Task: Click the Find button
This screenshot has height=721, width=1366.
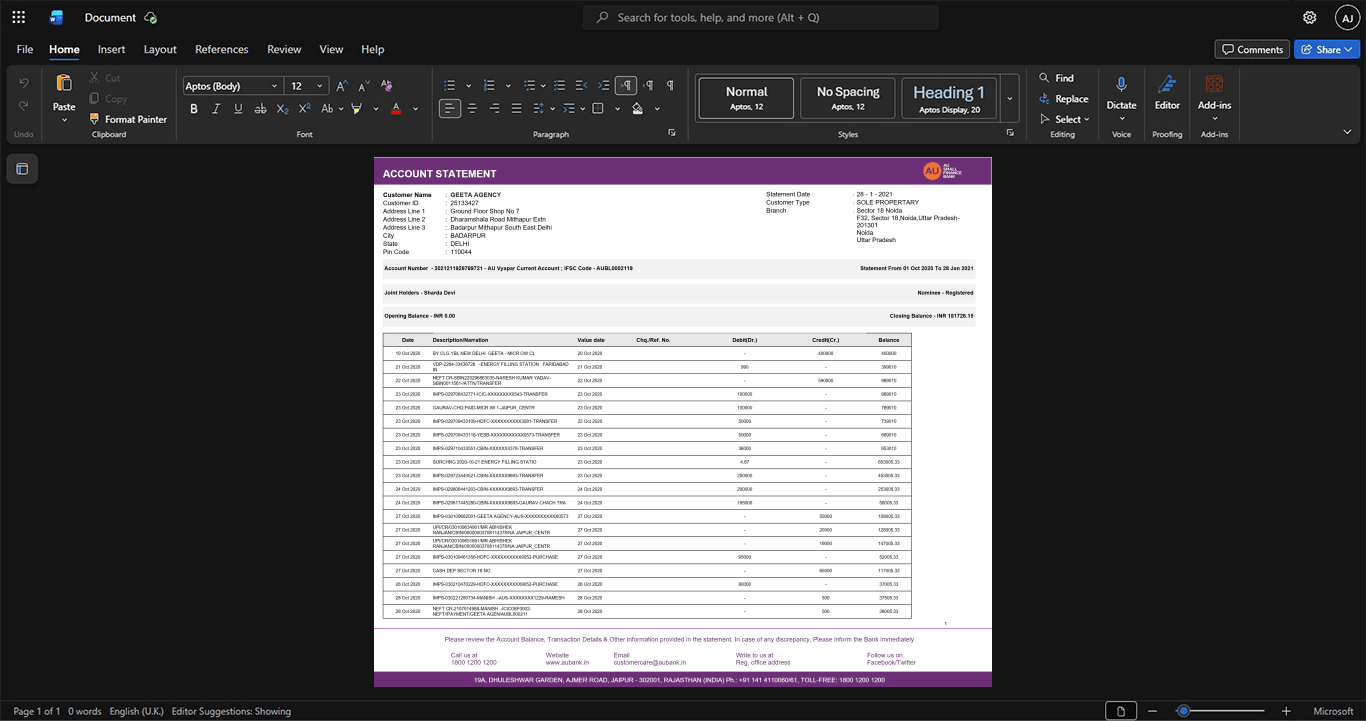Action: [x=1056, y=78]
